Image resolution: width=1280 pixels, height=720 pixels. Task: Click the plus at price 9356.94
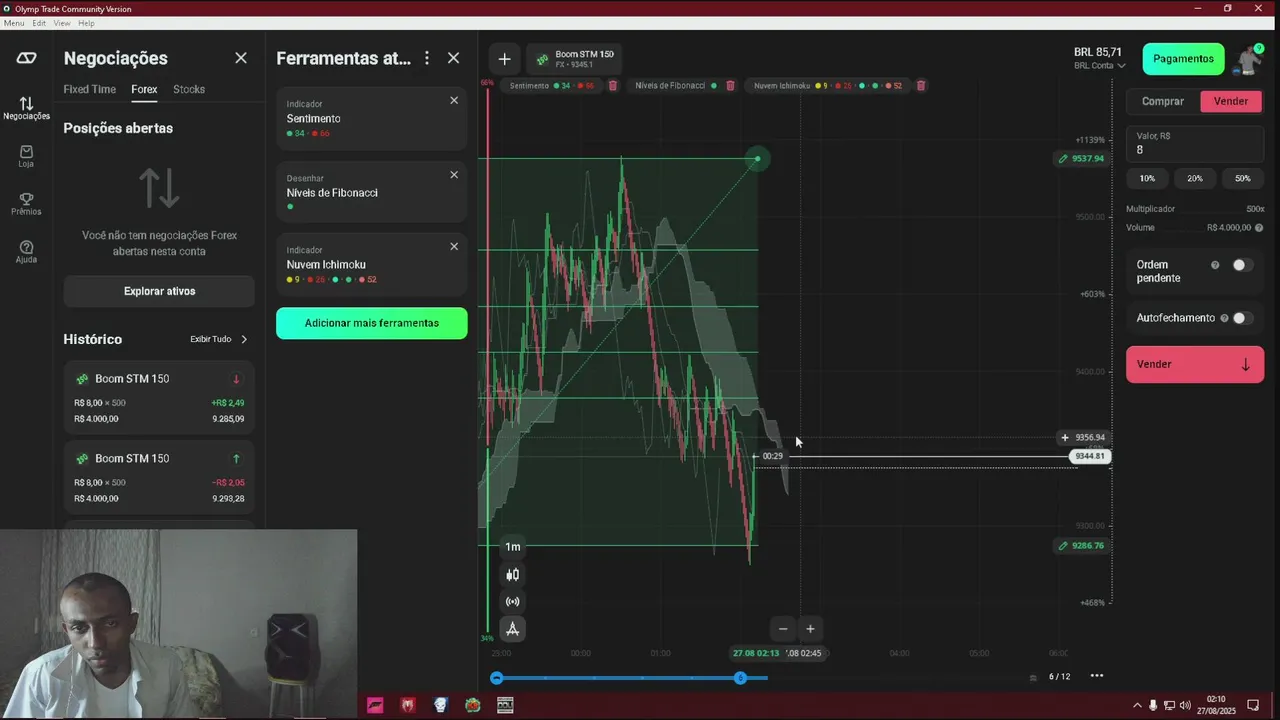(1065, 437)
